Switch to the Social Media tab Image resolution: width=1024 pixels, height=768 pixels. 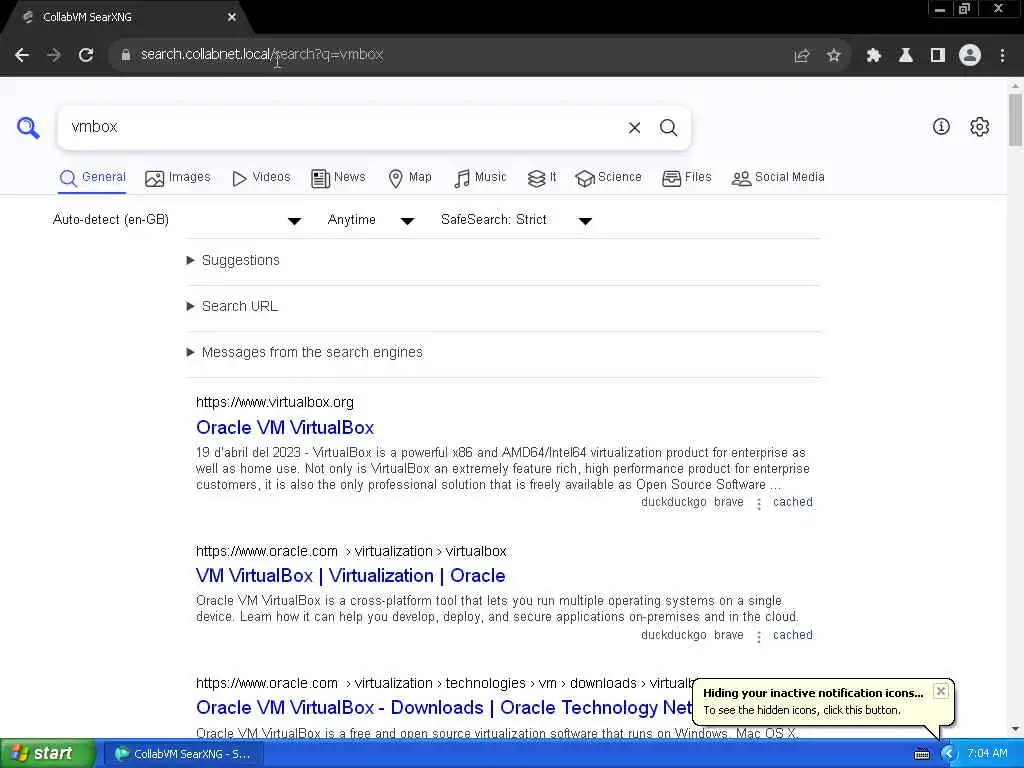click(778, 178)
